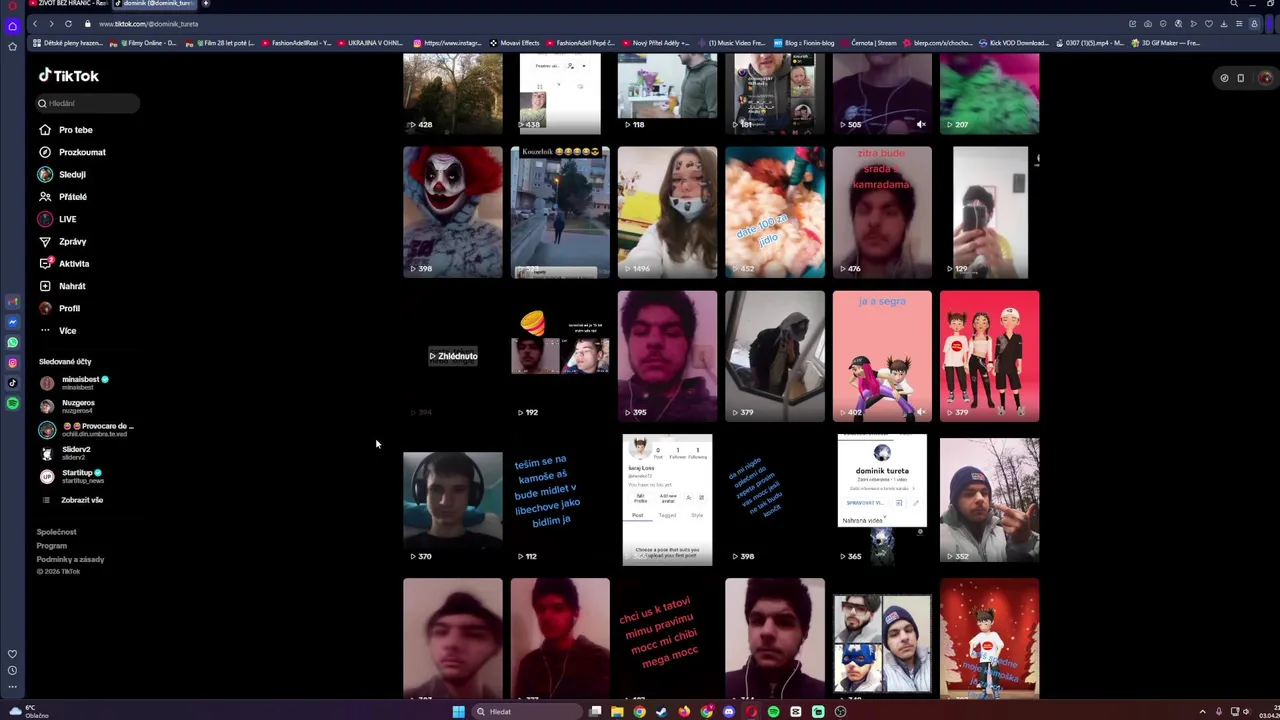The width and height of the screenshot is (1280, 720).
Task: Open the face-mask filter video with 1496 views
Action: pos(667,212)
